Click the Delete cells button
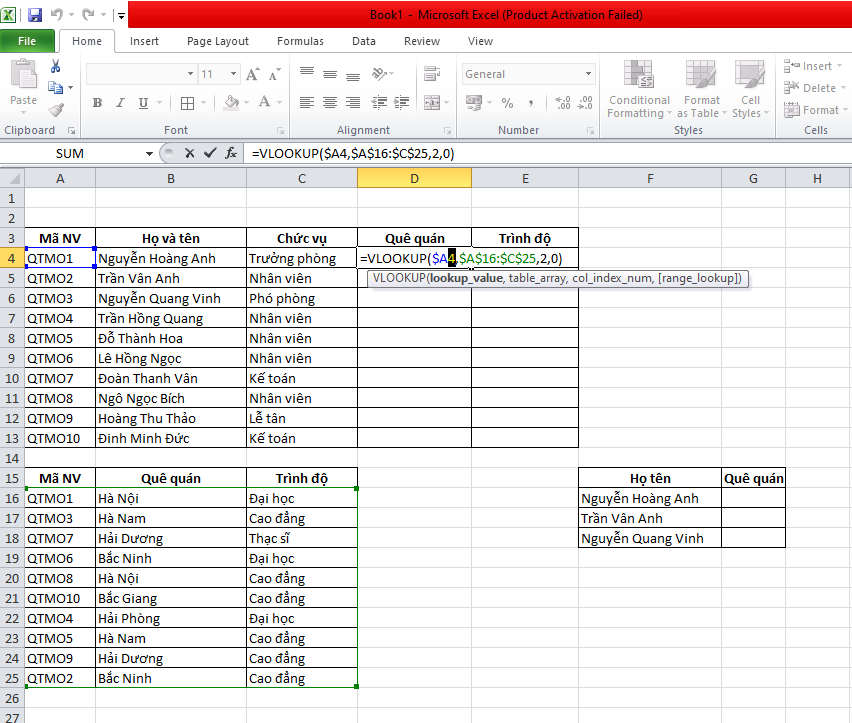The height and width of the screenshot is (723, 852). 815,88
